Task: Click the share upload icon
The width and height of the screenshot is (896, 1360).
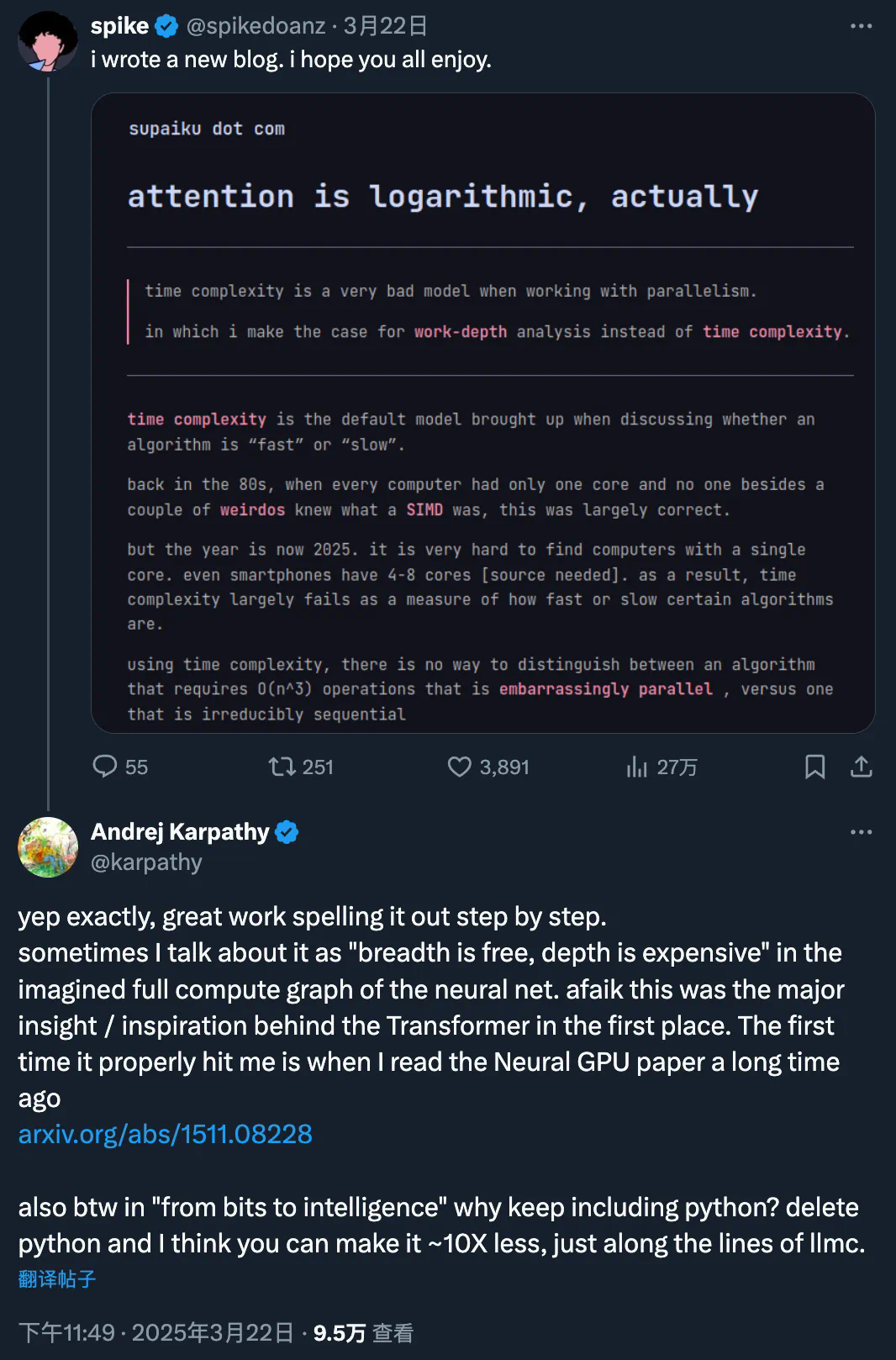Action: pyautogui.click(x=861, y=767)
